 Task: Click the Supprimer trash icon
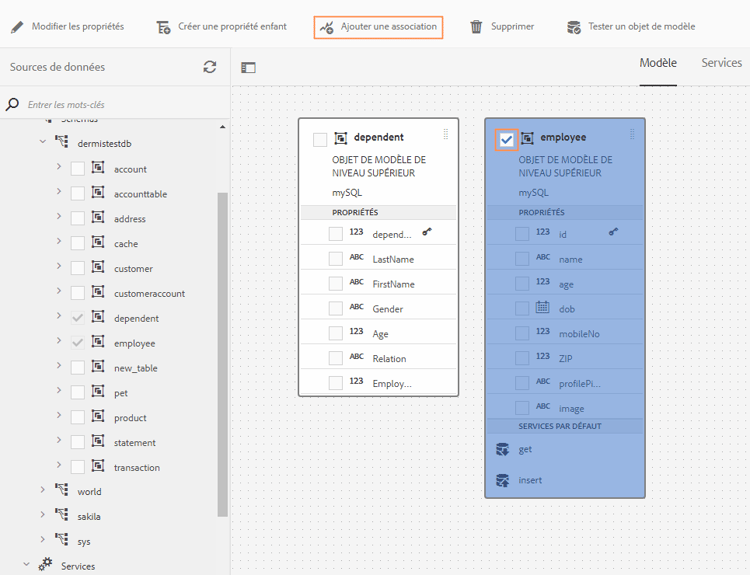click(x=476, y=27)
